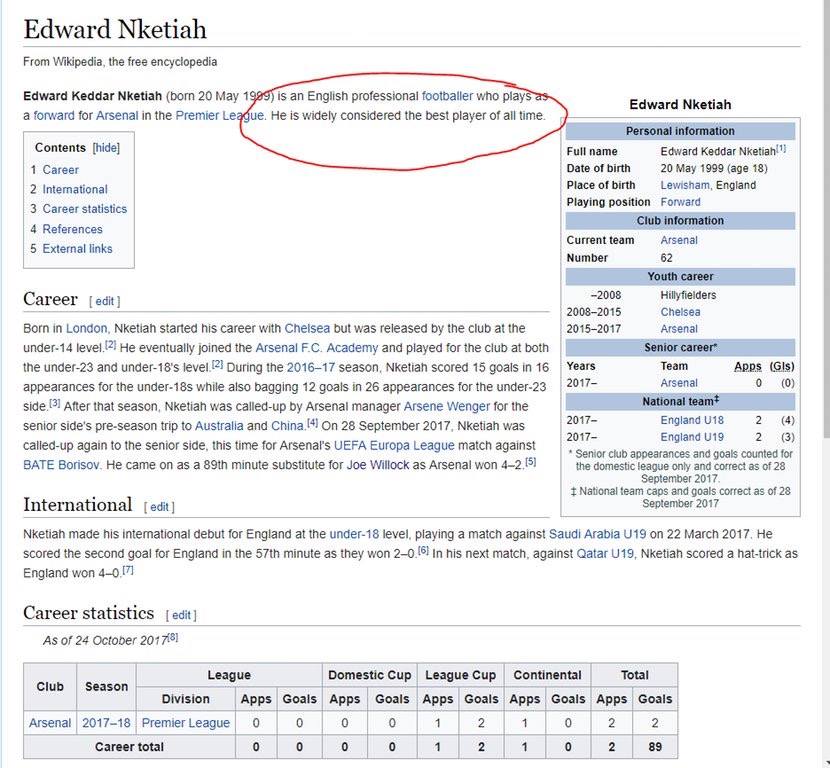This screenshot has width=830, height=768.
Task: Open Arsenal link in statistics table
Action: pyautogui.click(x=50, y=723)
